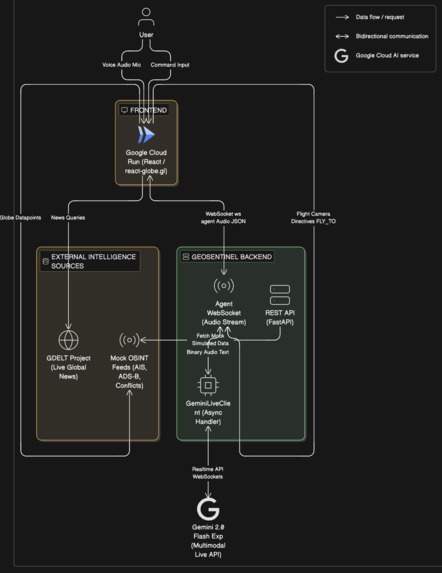The width and height of the screenshot is (442, 573).
Task: Select the data flow arrow legend icon
Action: coord(342,17)
